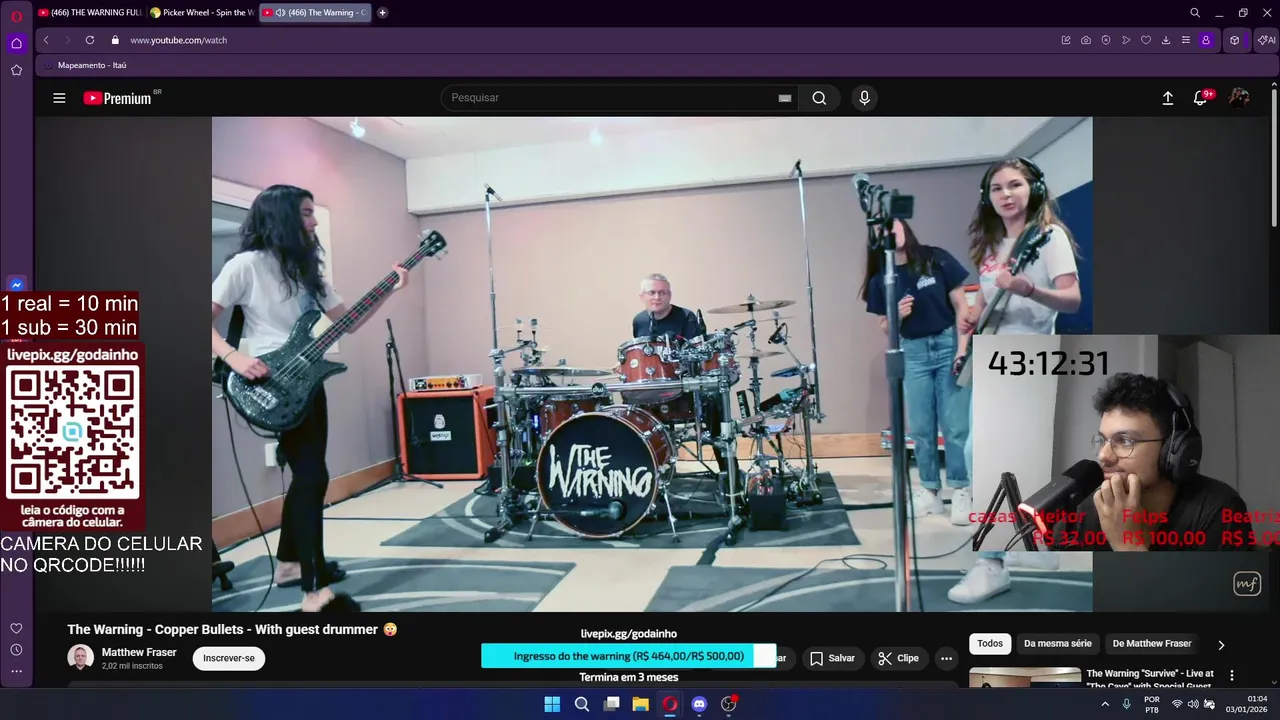Open the sidebar bookmarks star icon
The width and height of the screenshot is (1280, 720).
(16, 70)
